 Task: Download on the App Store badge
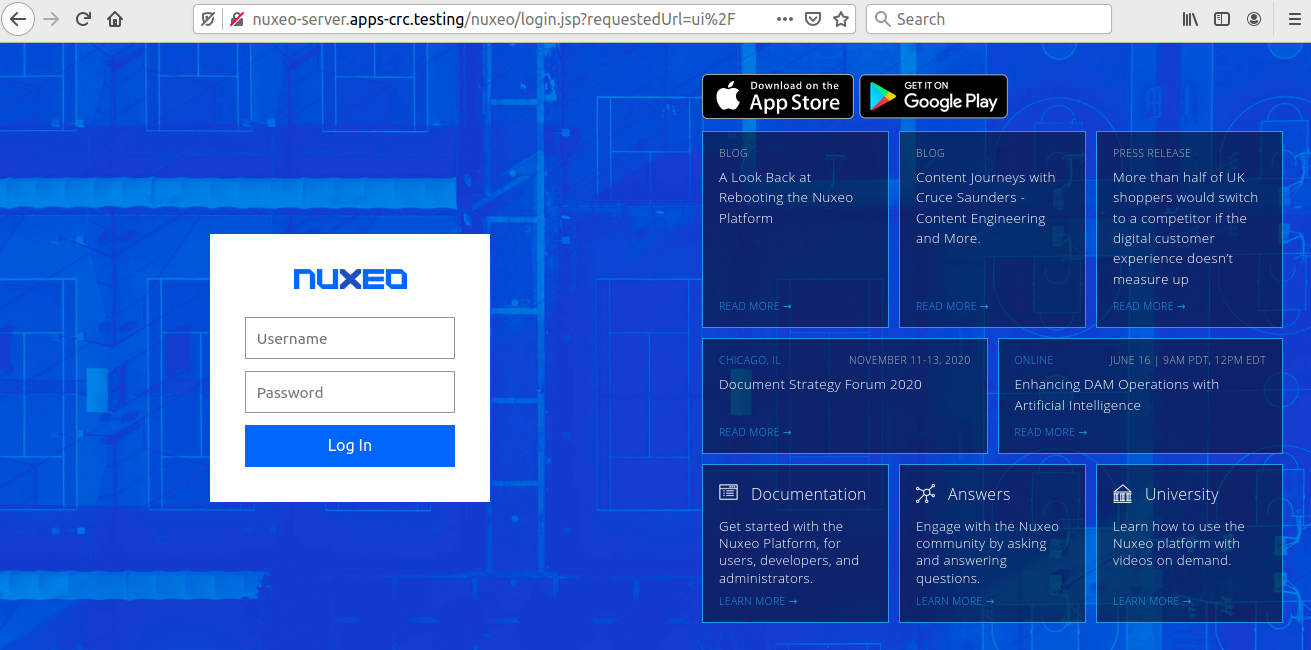click(x=778, y=97)
